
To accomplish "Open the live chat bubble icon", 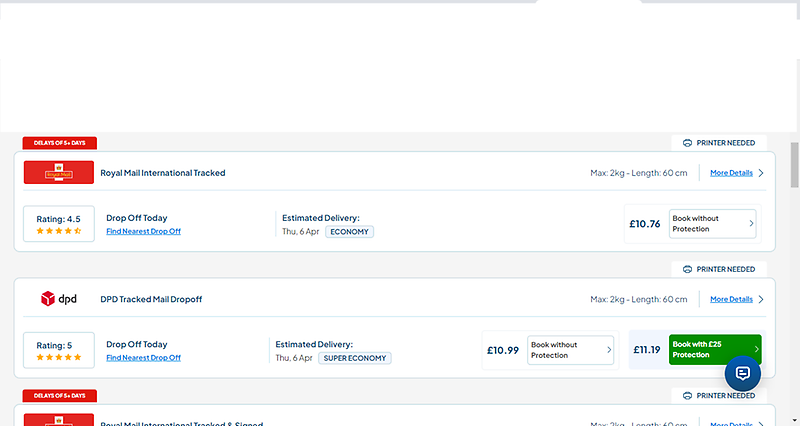I will [x=743, y=373].
